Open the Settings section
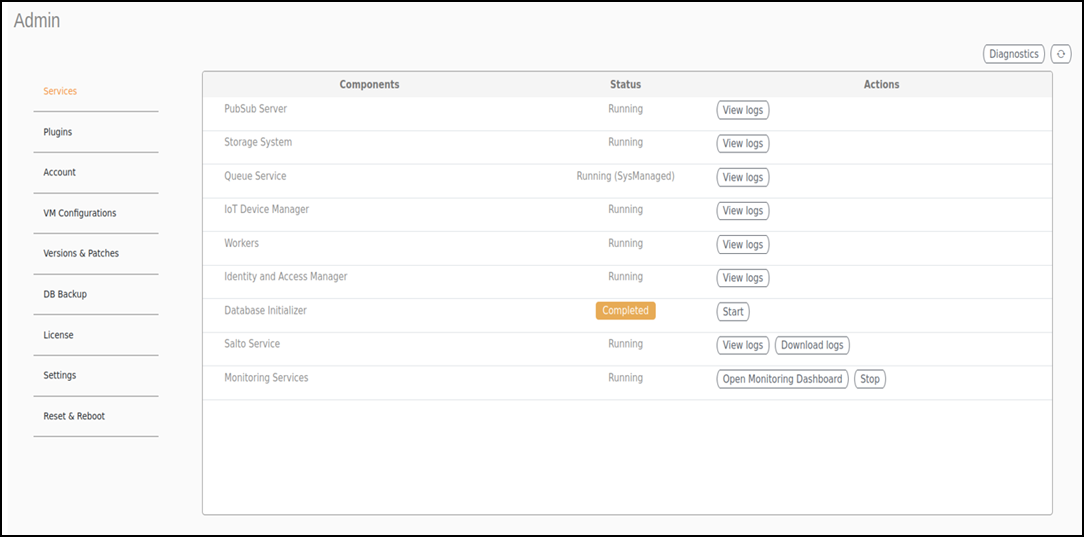The width and height of the screenshot is (1084, 537). pos(59,375)
